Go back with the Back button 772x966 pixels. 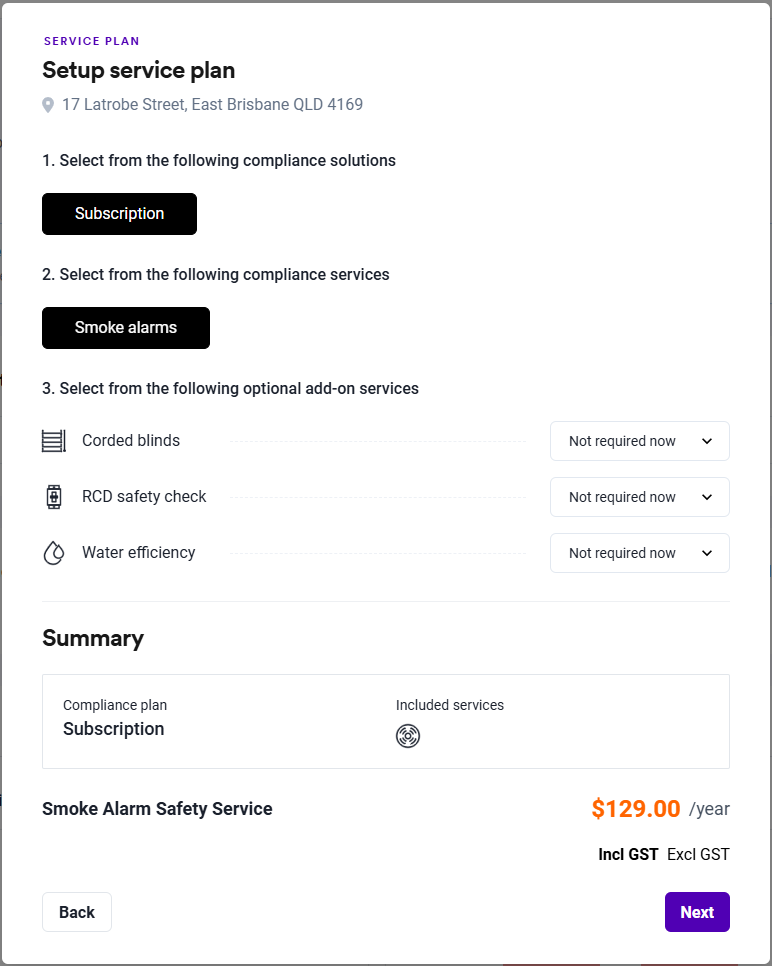[x=77, y=912]
